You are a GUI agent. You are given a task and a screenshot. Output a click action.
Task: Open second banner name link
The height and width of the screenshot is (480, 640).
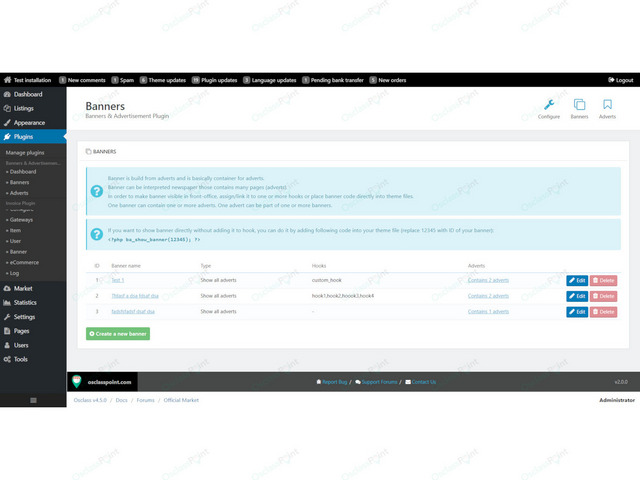135,296
